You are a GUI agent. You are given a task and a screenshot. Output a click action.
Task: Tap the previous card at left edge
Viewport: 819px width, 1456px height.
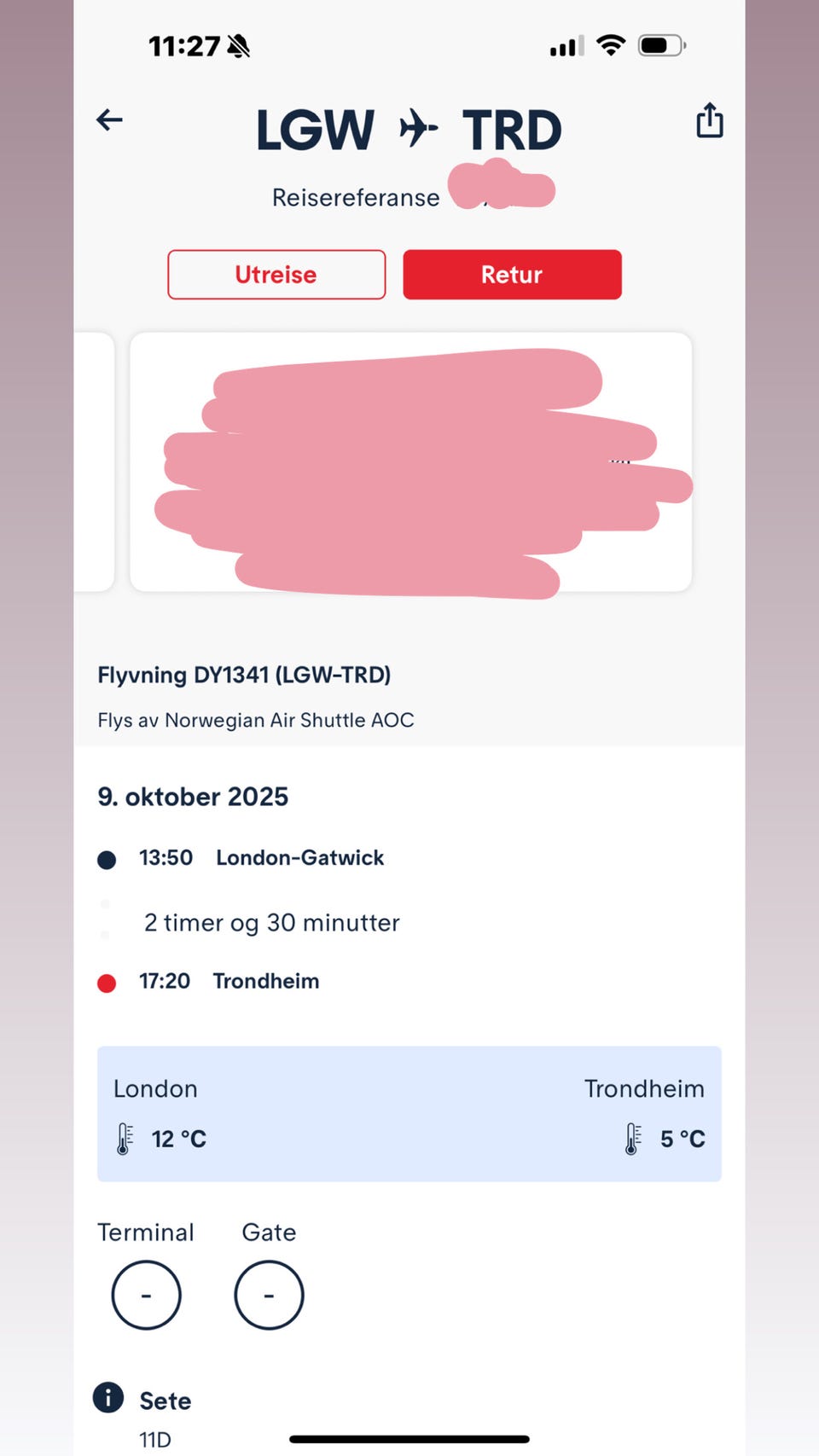94,461
